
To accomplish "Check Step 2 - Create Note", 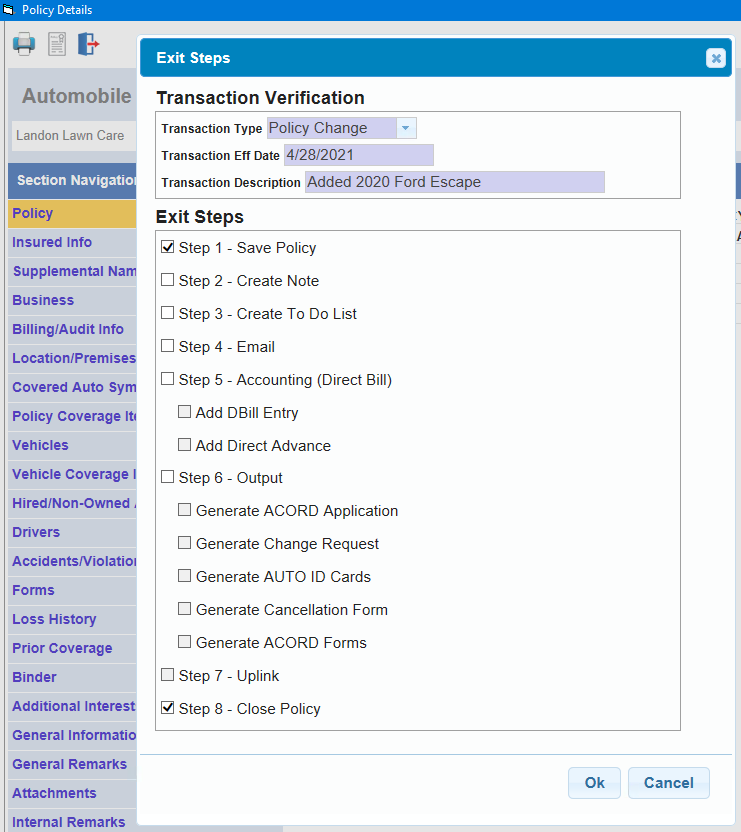I will pos(168,280).
